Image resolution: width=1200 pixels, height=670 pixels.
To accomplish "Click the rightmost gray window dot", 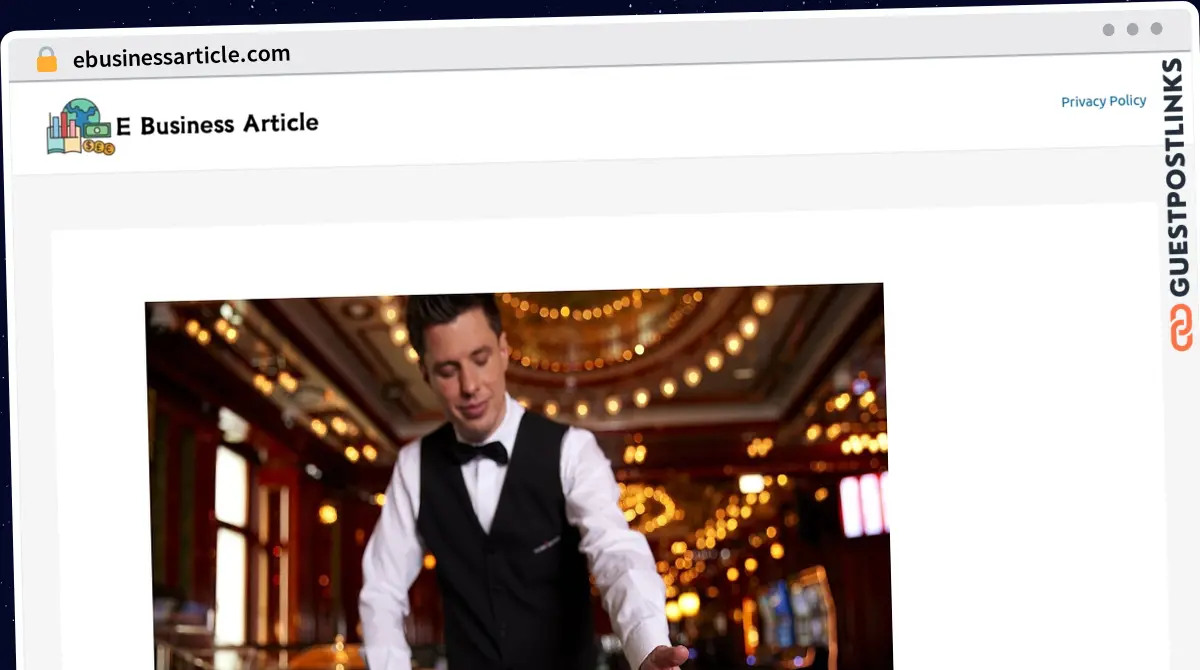I will tap(1156, 29).
